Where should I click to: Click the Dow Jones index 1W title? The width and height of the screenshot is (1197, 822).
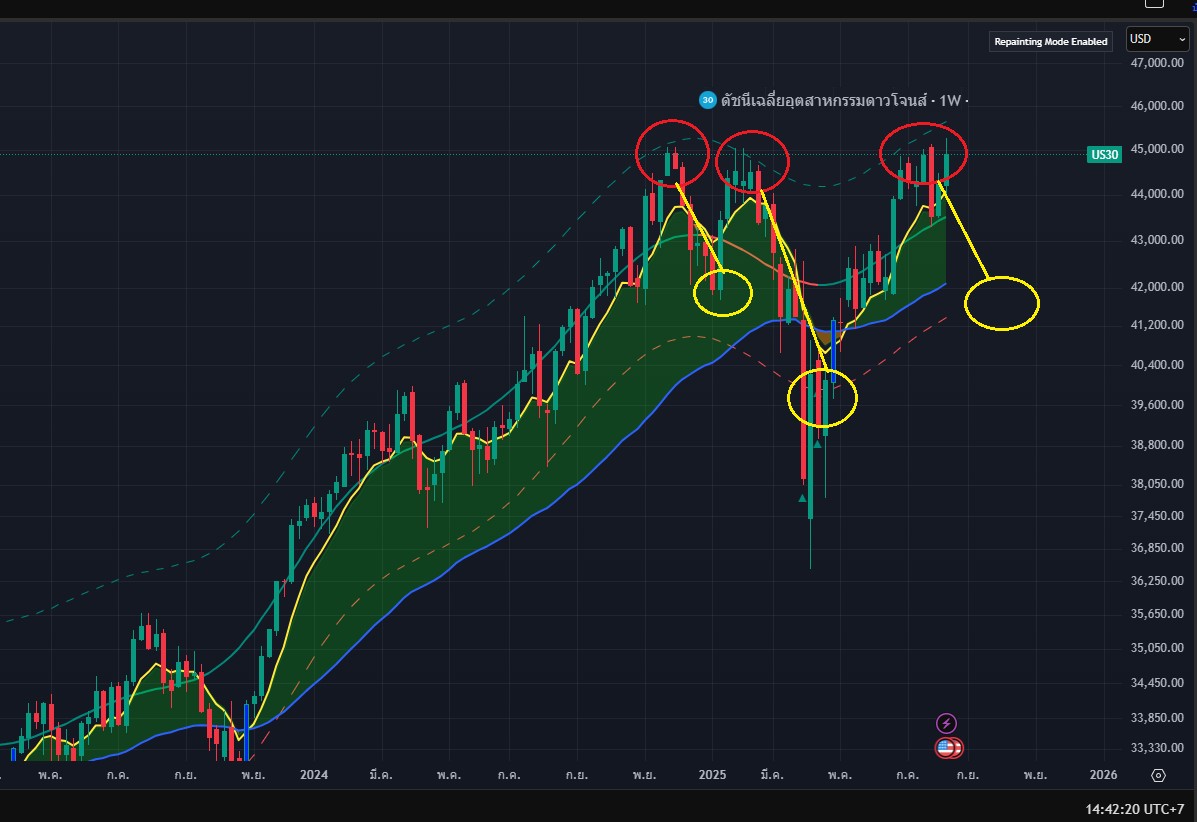[844, 101]
